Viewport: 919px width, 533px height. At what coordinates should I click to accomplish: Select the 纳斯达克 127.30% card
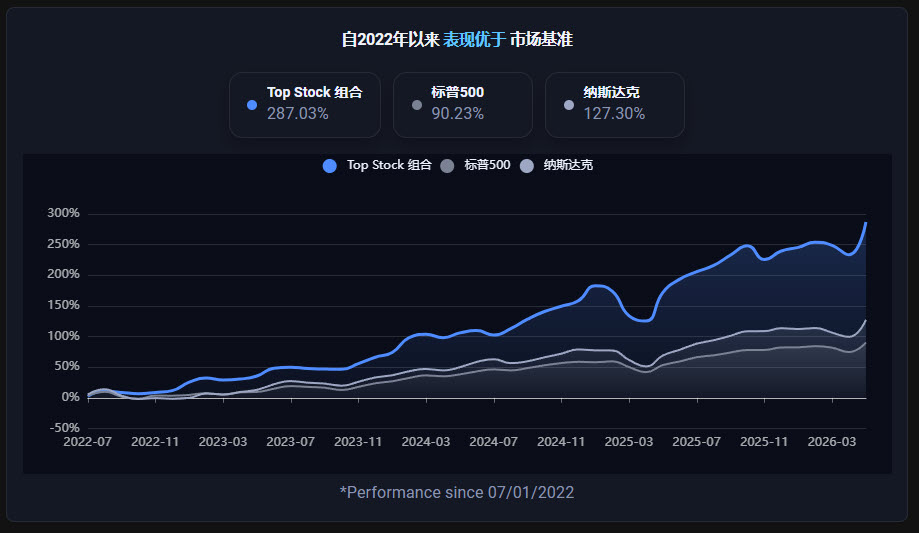pos(615,105)
